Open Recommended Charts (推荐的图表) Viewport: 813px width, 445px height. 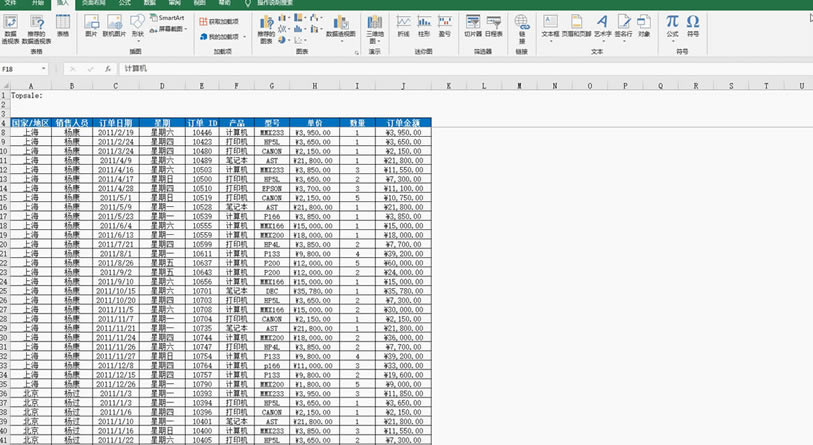pyautogui.click(x=266, y=30)
